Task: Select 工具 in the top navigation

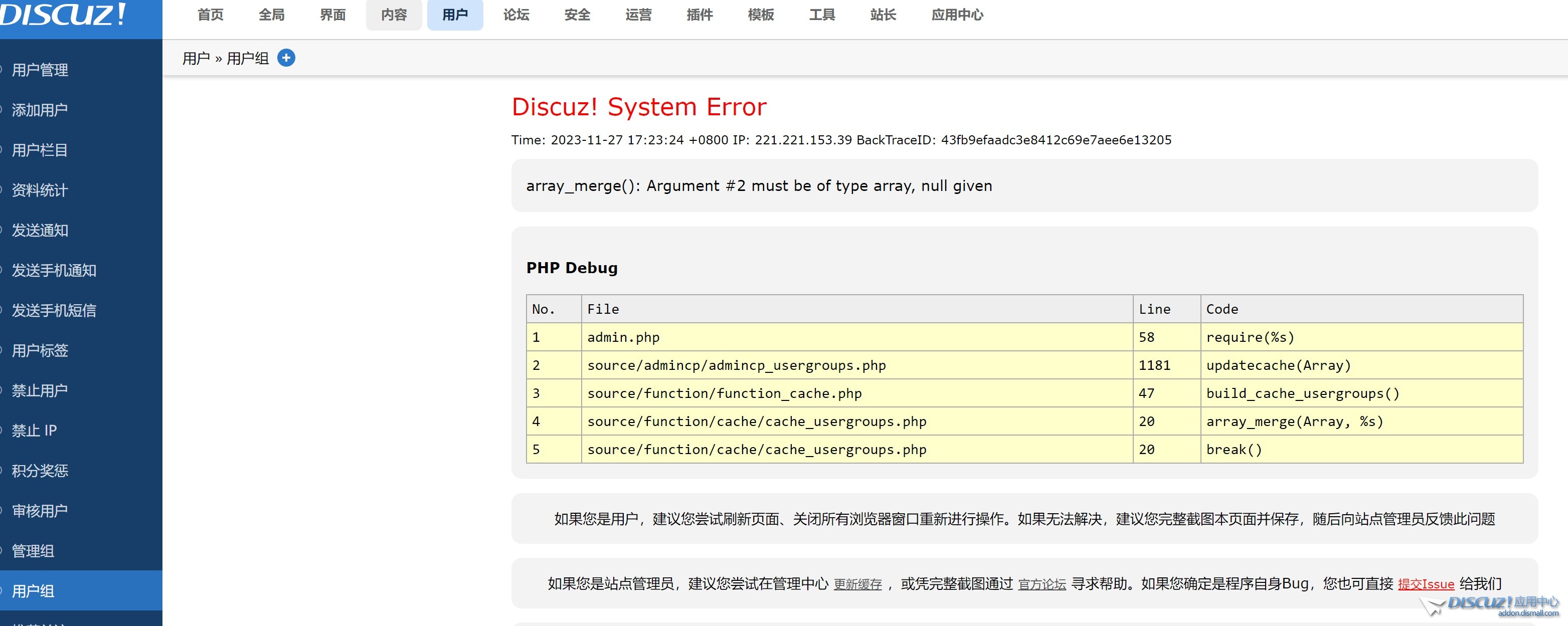Action: pyautogui.click(x=822, y=15)
